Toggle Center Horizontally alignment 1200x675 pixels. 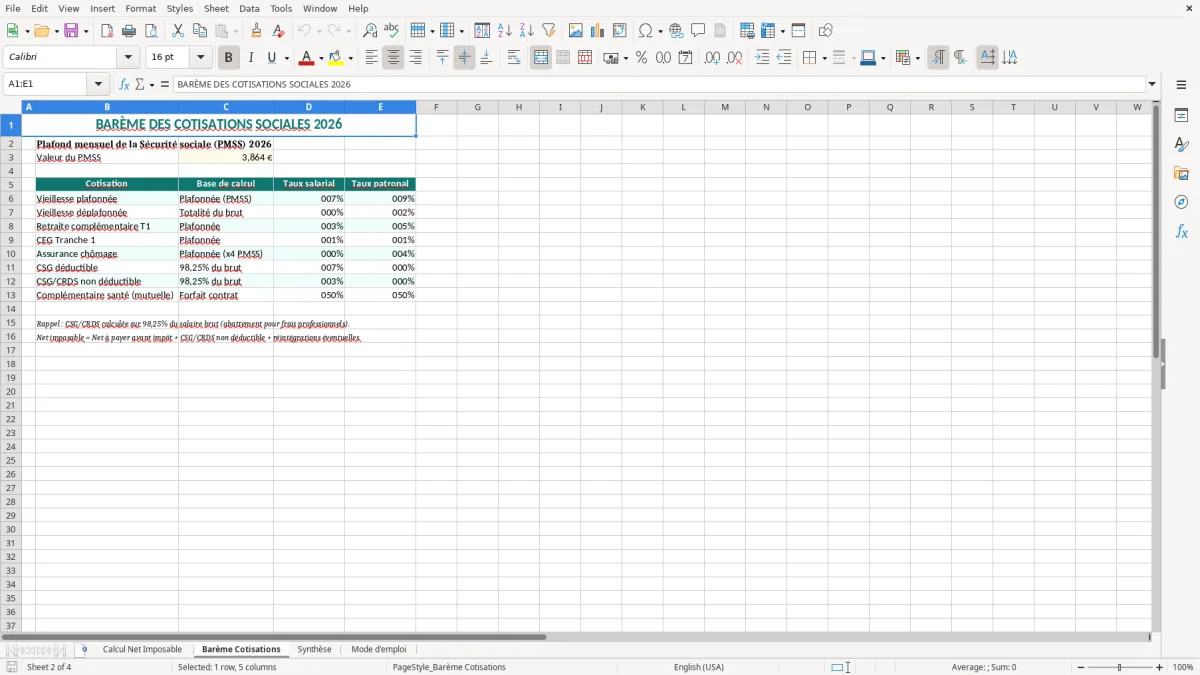click(x=393, y=58)
